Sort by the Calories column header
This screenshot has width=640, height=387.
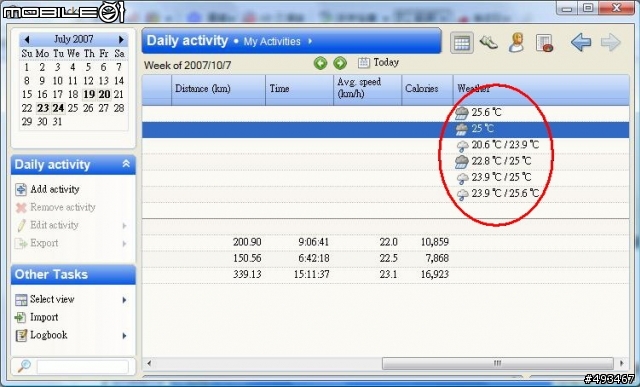coord(427,90)
